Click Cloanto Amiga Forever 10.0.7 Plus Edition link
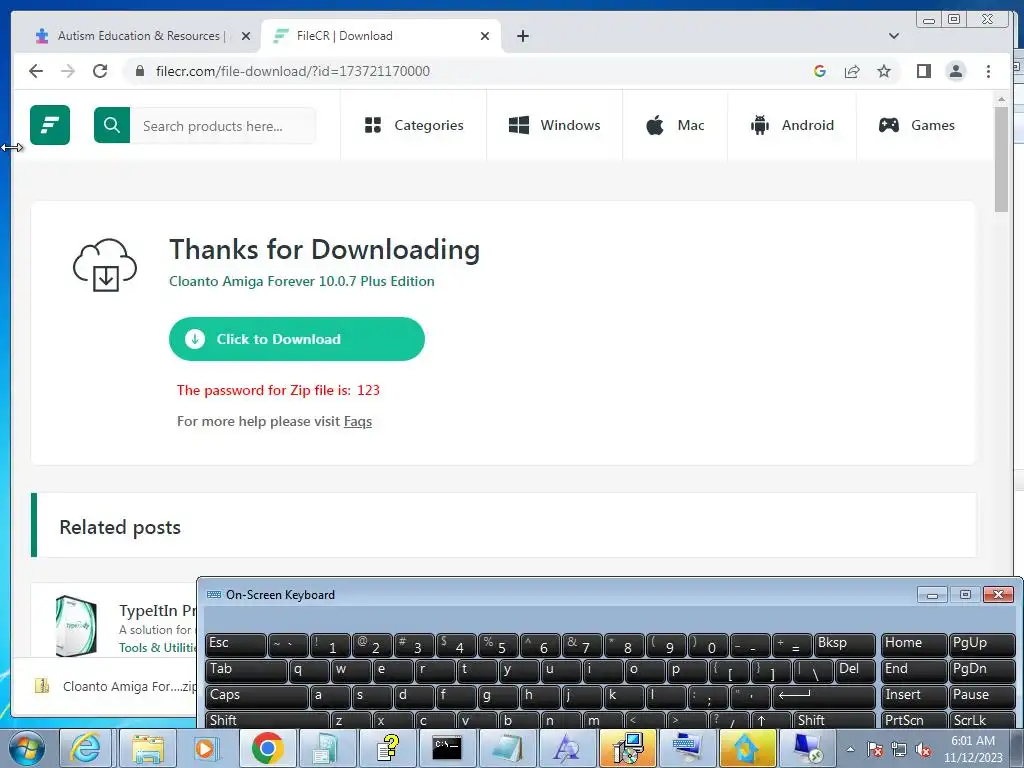 tap(302, 281)
